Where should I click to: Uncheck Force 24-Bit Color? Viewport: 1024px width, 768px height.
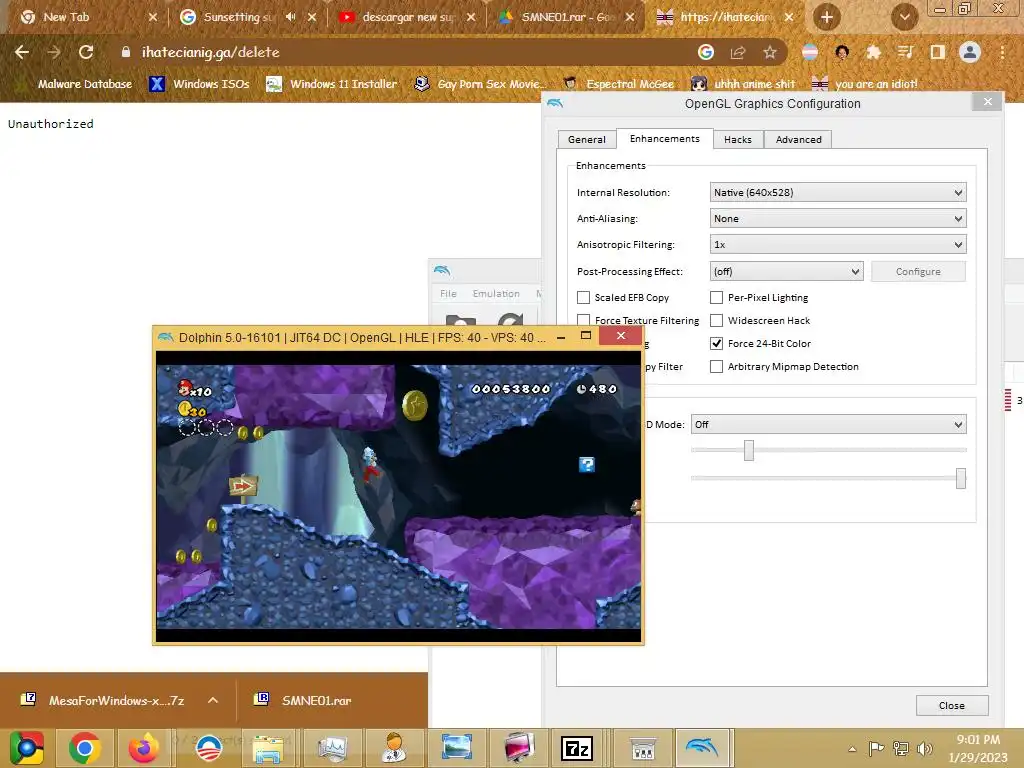coord(716,344)
